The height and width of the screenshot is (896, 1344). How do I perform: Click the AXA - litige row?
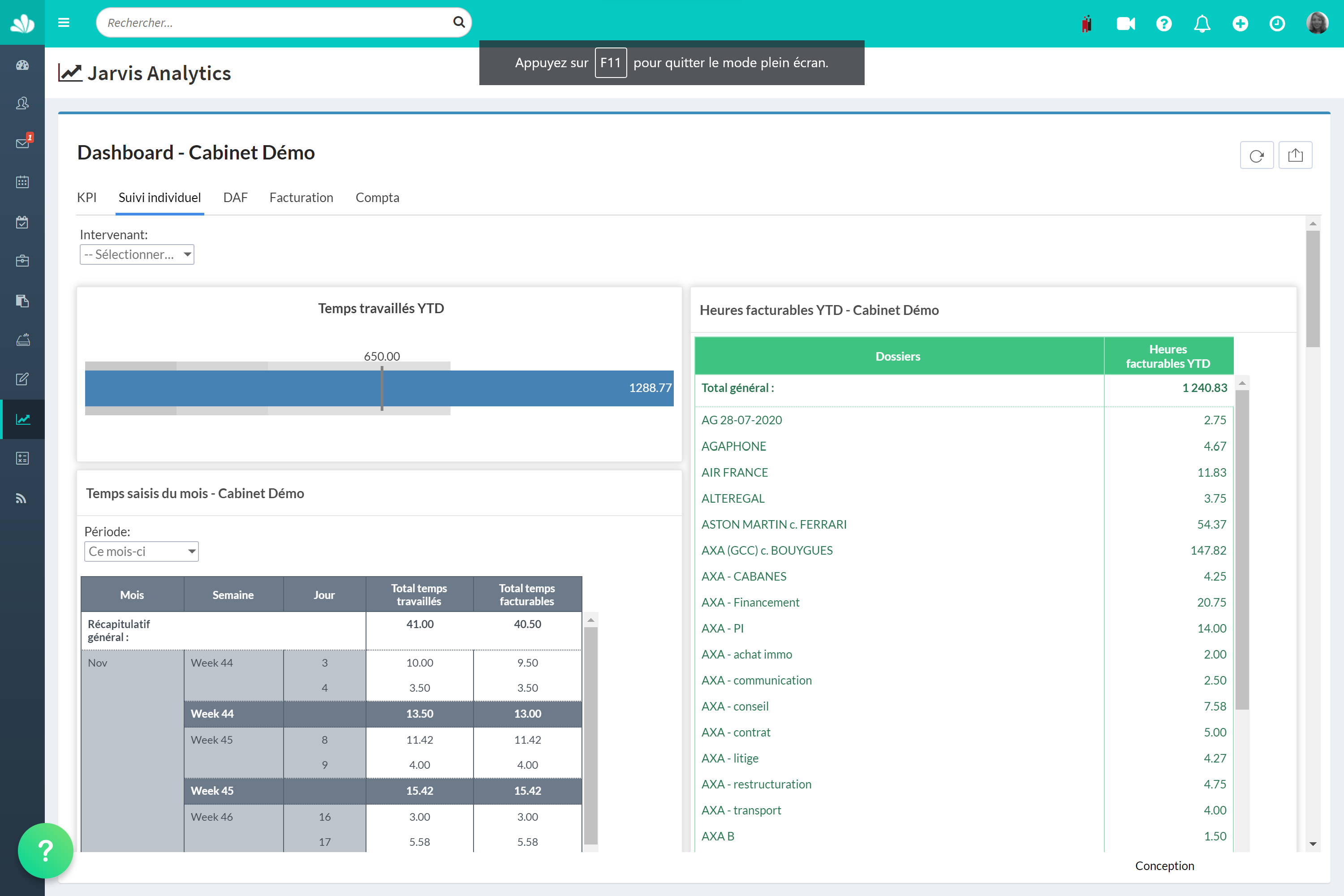point(964,758)
